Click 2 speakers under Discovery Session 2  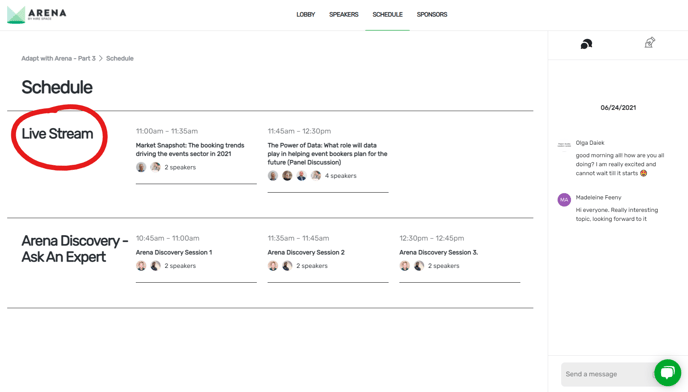click(312, 266)
